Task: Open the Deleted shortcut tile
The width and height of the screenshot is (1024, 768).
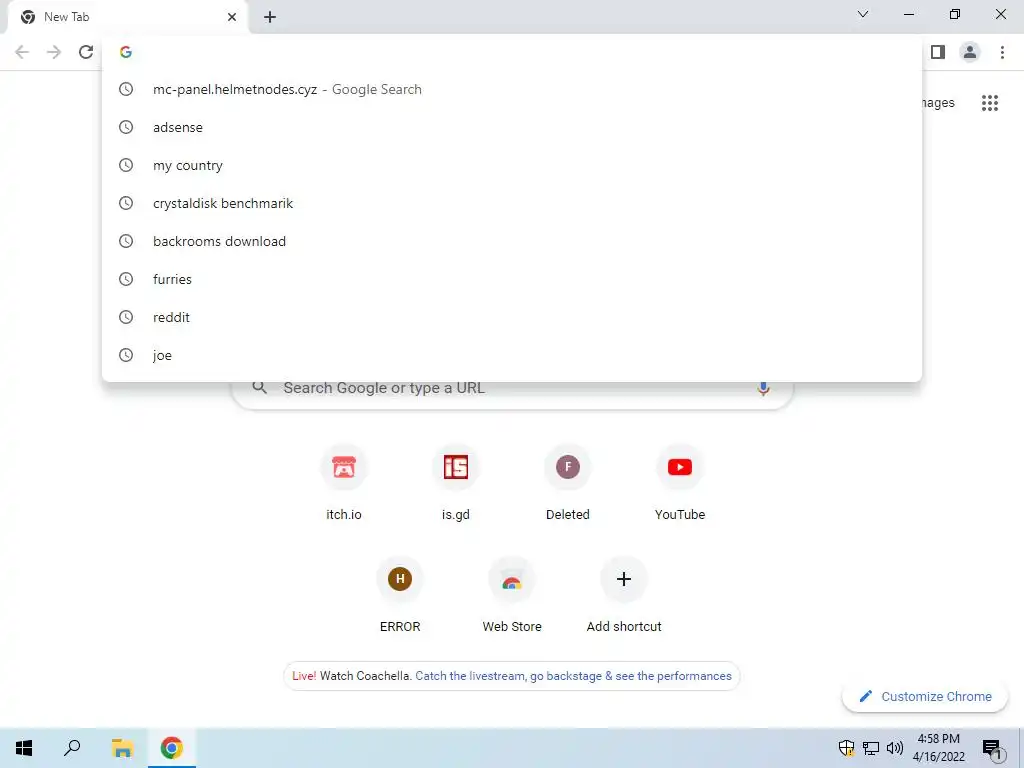Action: [568, 482]
